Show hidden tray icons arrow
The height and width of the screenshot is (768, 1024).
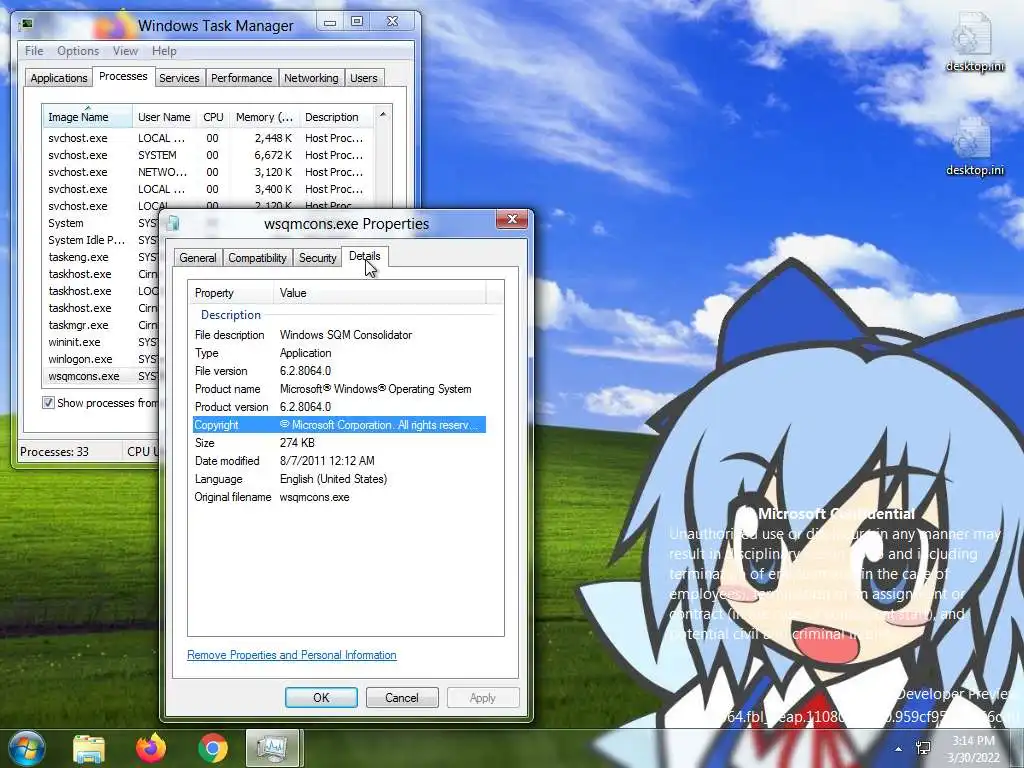click(899, 748)
